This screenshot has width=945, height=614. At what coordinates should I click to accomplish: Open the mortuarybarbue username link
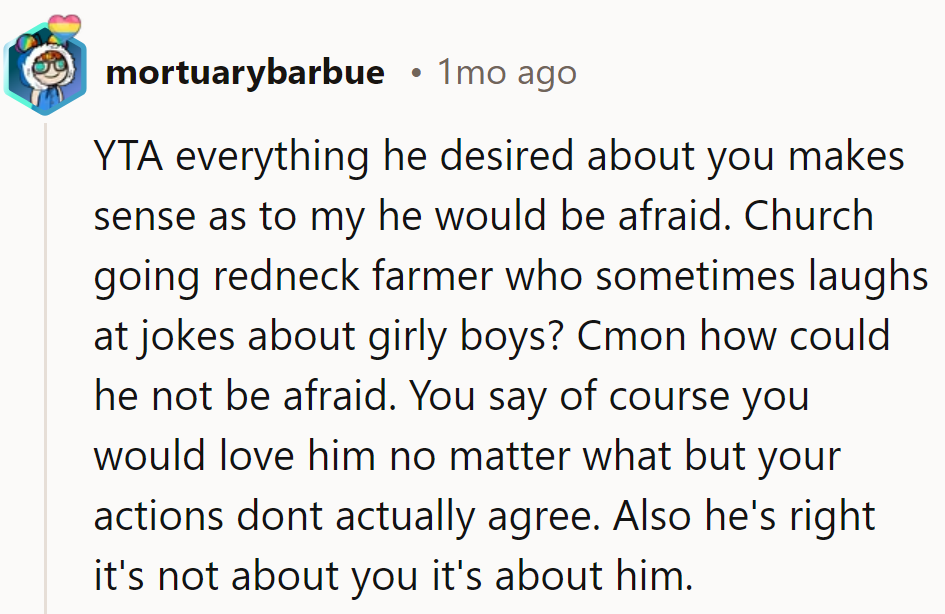point(245,73)
